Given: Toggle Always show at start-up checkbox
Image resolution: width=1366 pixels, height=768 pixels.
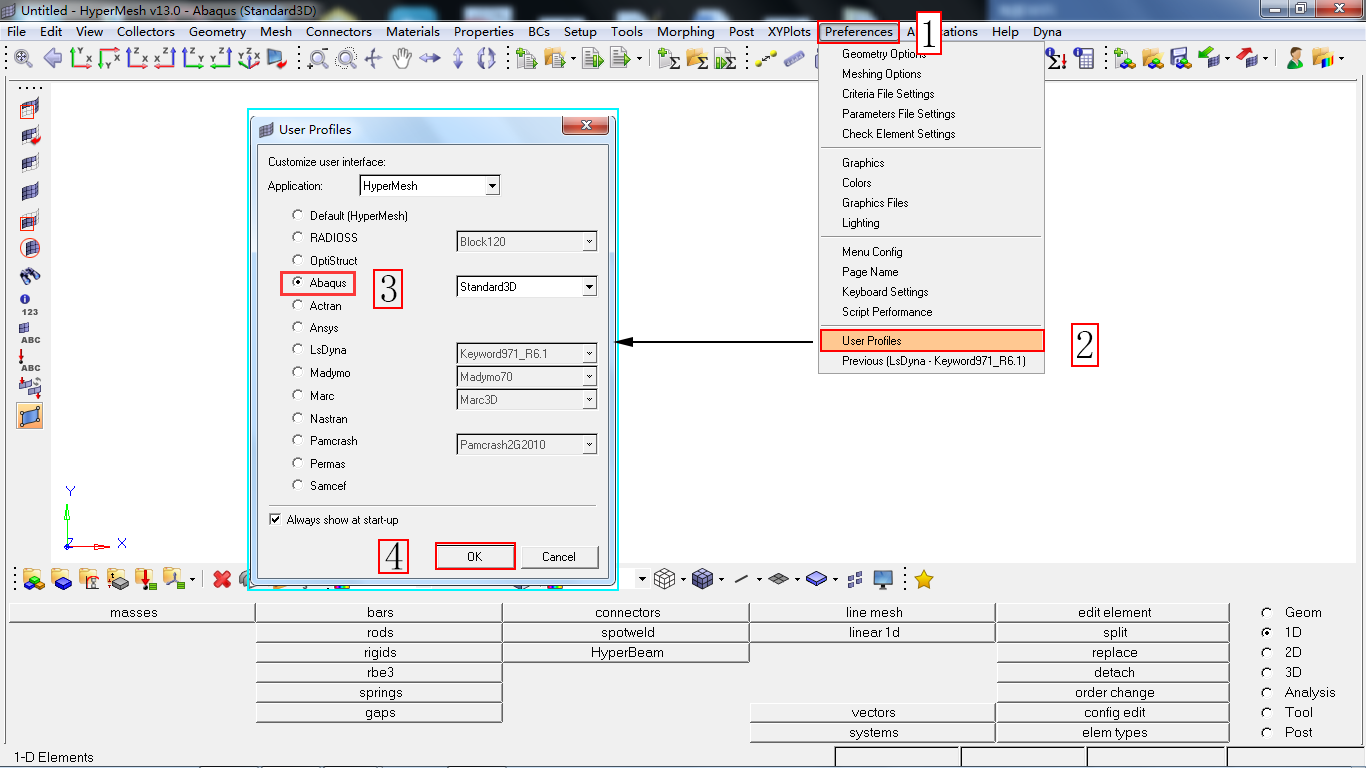Looking at the screenshot, I should pyautogui.click(x=275, y=520).
